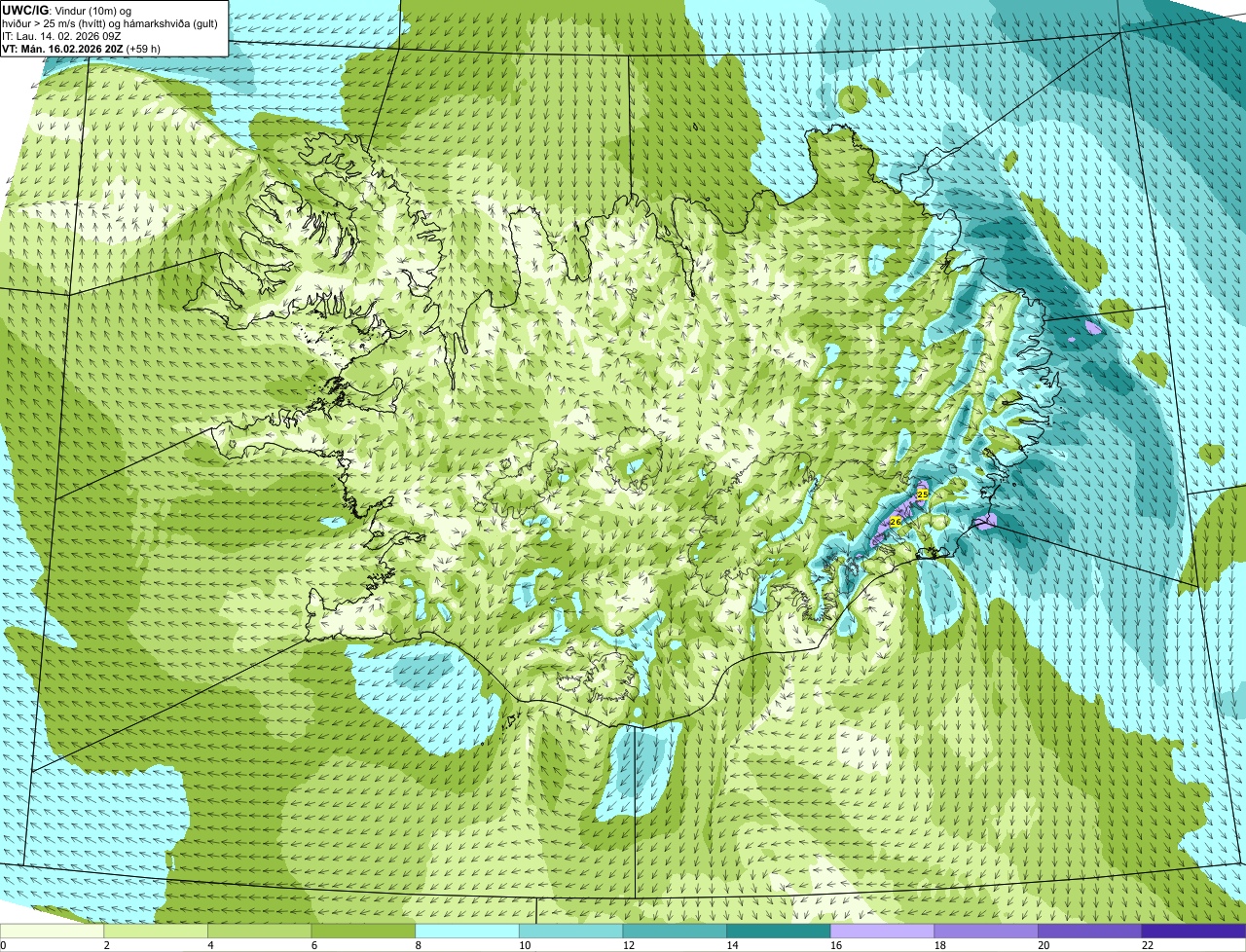Click the legend tick label '22'
Viewport: 1246px width, 952px height.
[1148, 945]
